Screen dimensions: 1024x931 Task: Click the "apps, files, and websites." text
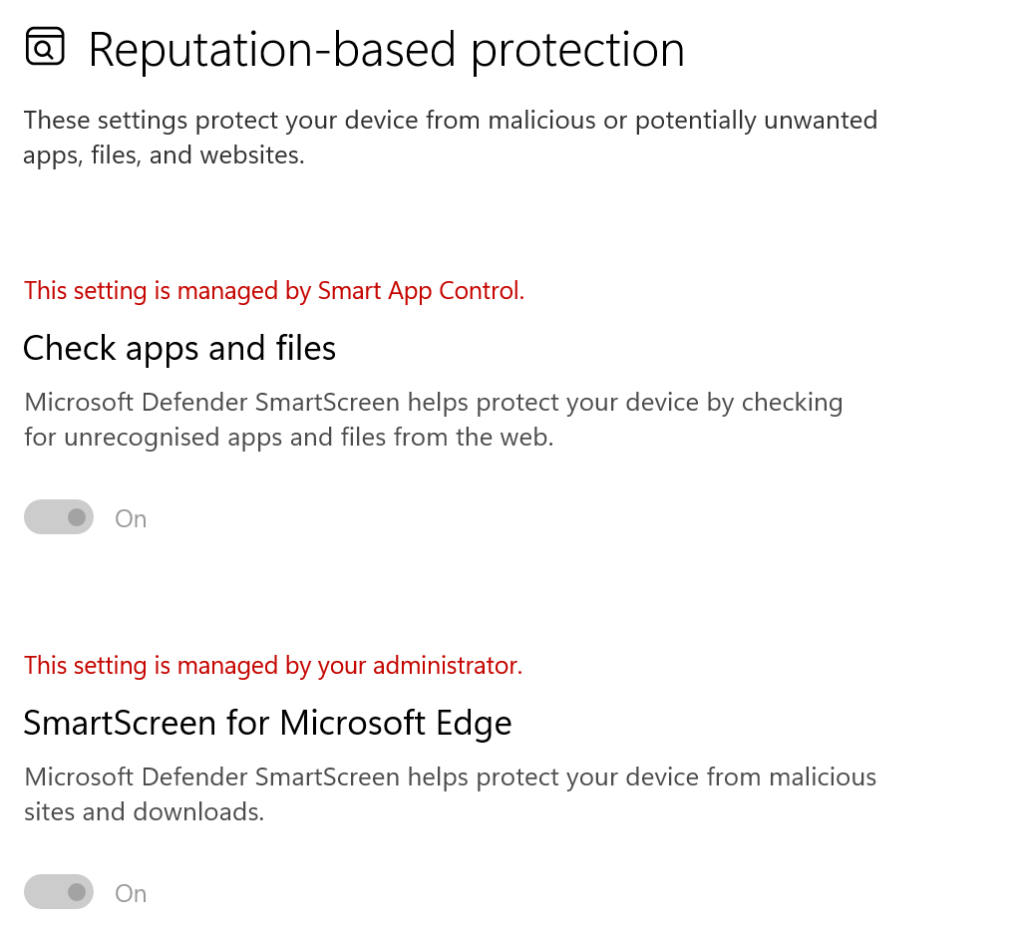(x=164, y=156)
